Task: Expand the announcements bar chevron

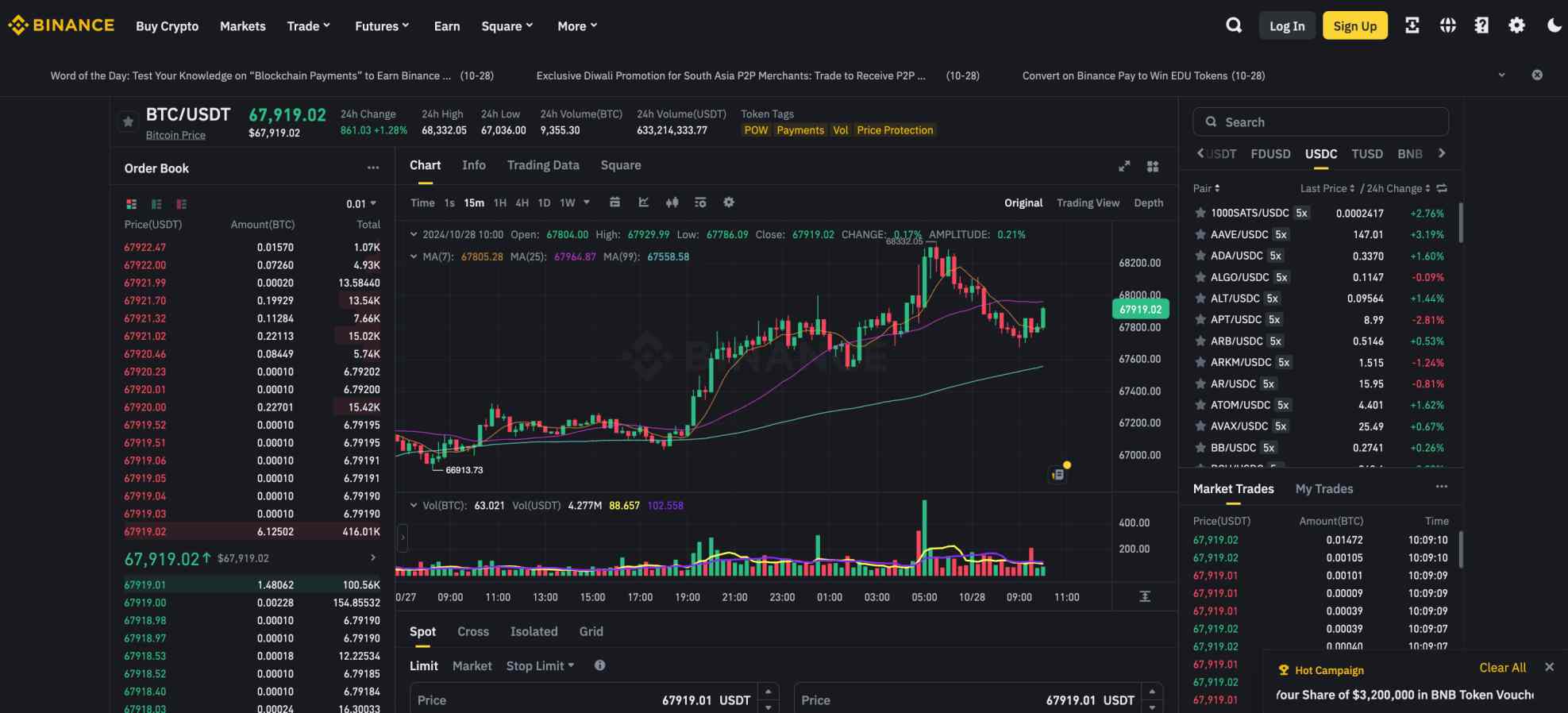Action: coord(1501,75)
